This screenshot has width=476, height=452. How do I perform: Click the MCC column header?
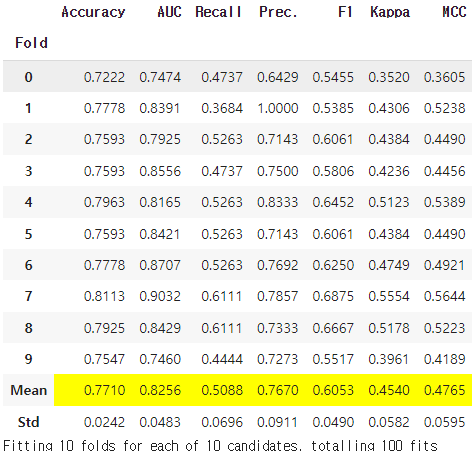(454, 12)
